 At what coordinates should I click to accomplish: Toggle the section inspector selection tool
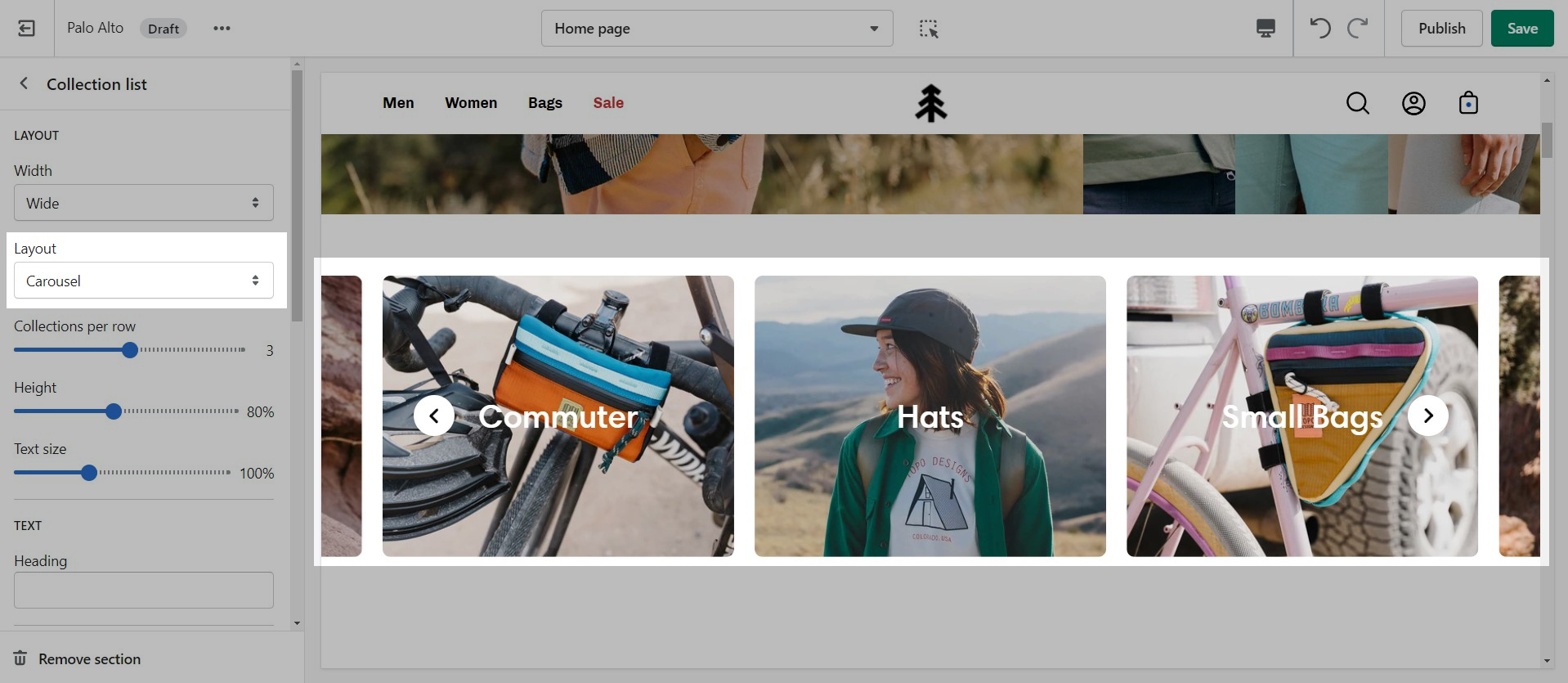pyautogui.click(x=928, y=29)
